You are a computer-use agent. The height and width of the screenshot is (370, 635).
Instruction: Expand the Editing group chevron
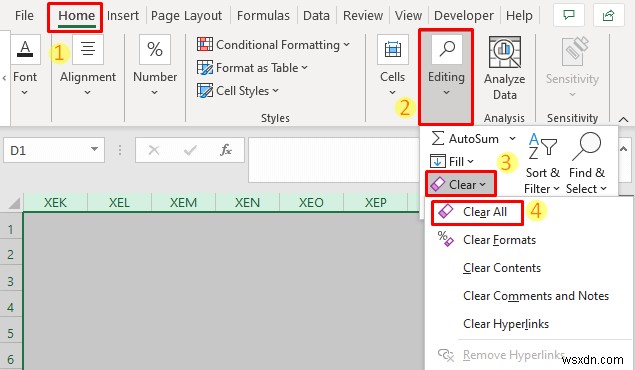(446, 93)
